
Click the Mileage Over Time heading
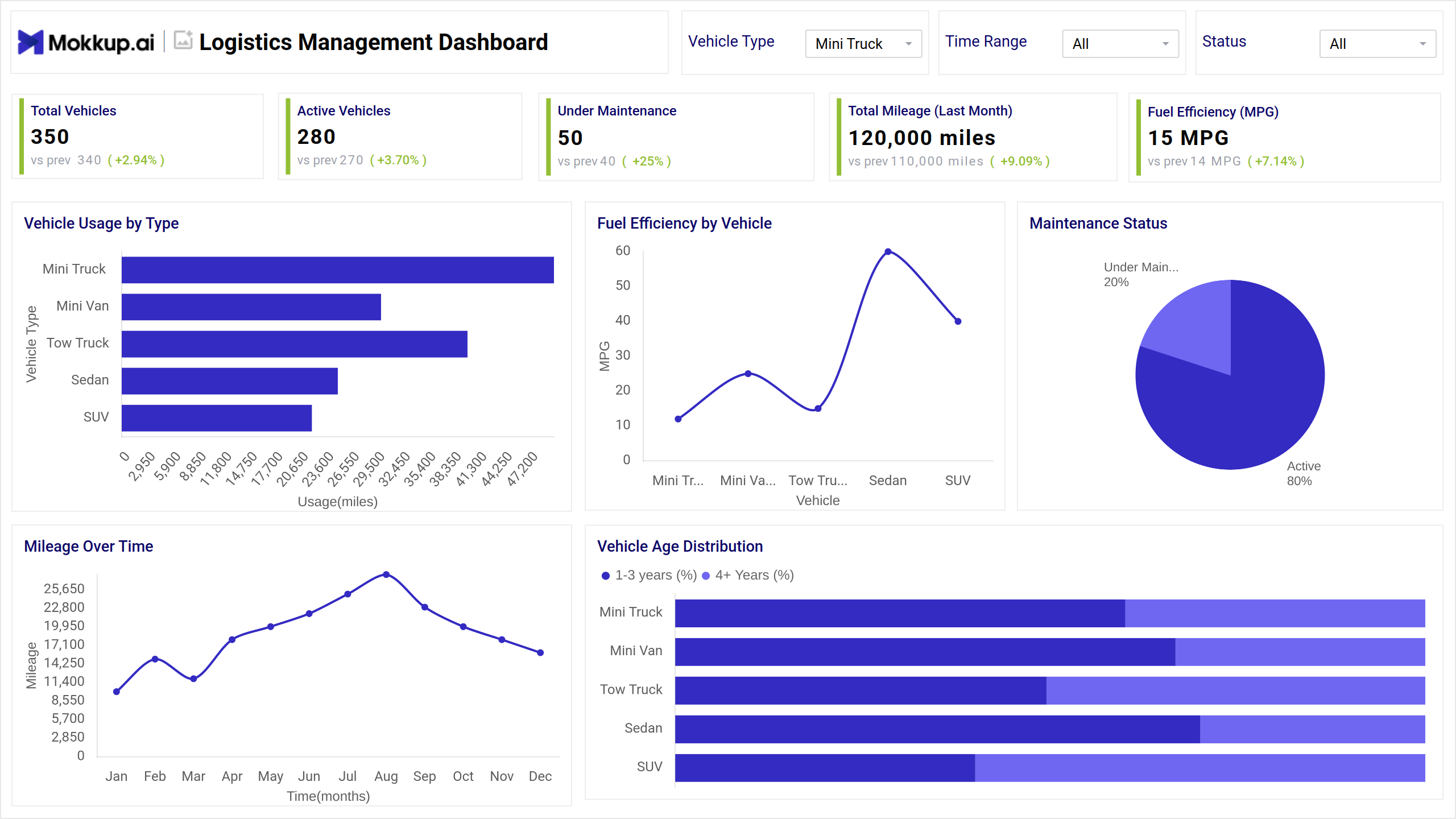[x=88, y=547]
